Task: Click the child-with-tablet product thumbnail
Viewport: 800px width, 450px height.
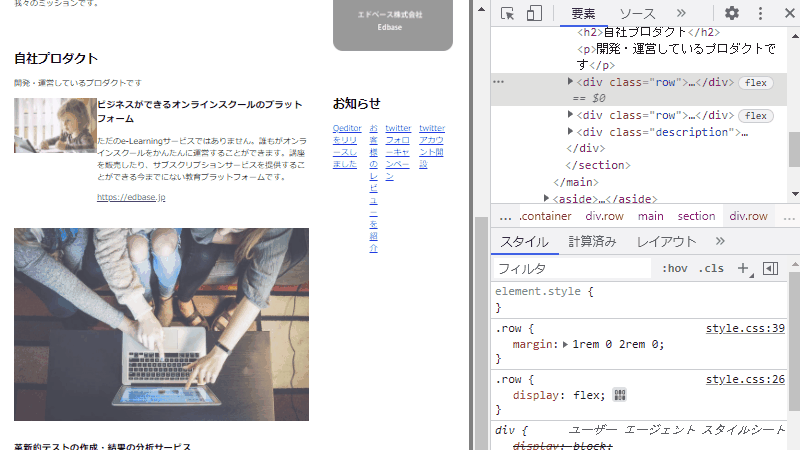Action: (x=55, y=126)
